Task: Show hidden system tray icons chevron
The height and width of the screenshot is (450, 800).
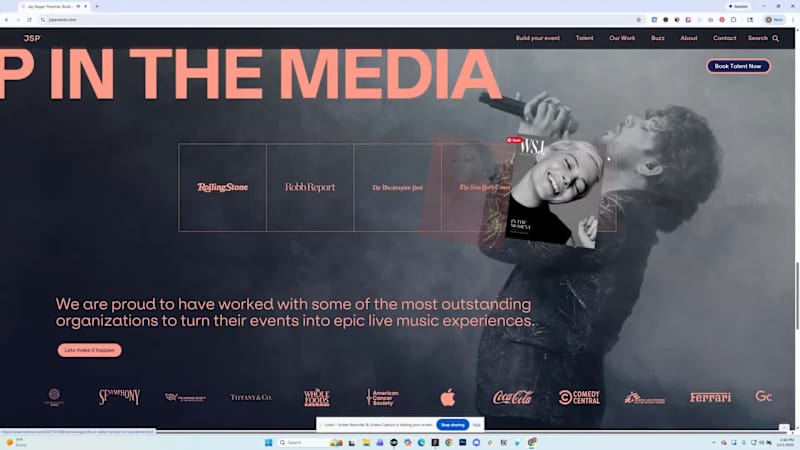Action: click(714, 442)
